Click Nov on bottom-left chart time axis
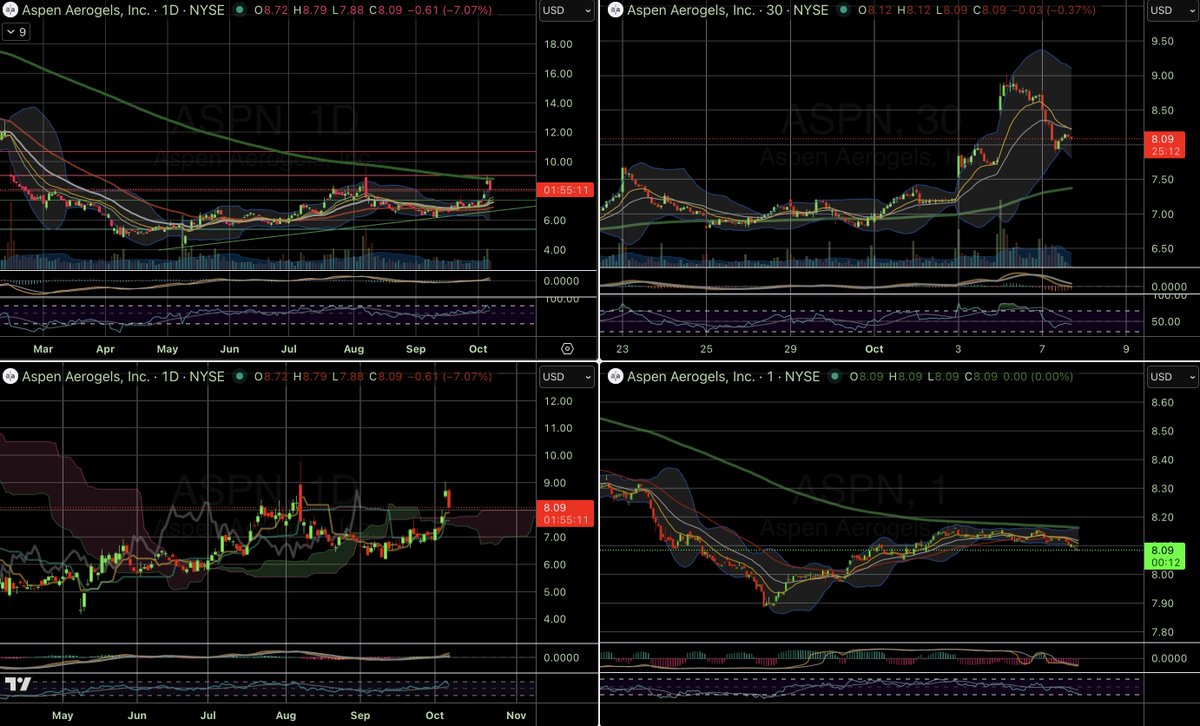This screenshot has height=726, width=1200. coord(516,716)
